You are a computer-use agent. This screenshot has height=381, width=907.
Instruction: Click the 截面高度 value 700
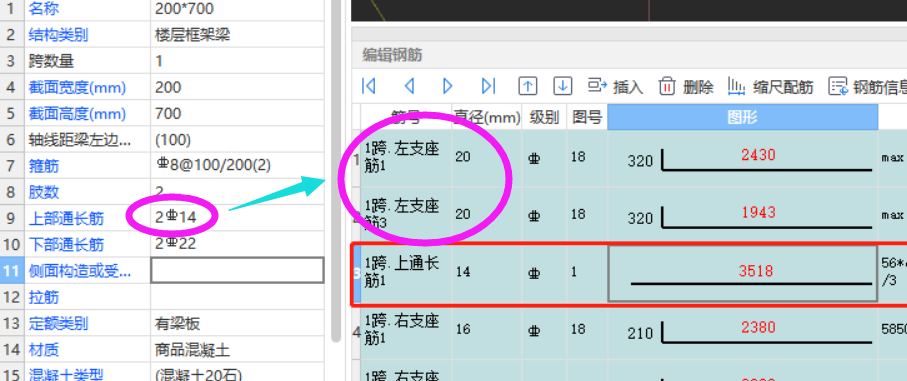168,113
